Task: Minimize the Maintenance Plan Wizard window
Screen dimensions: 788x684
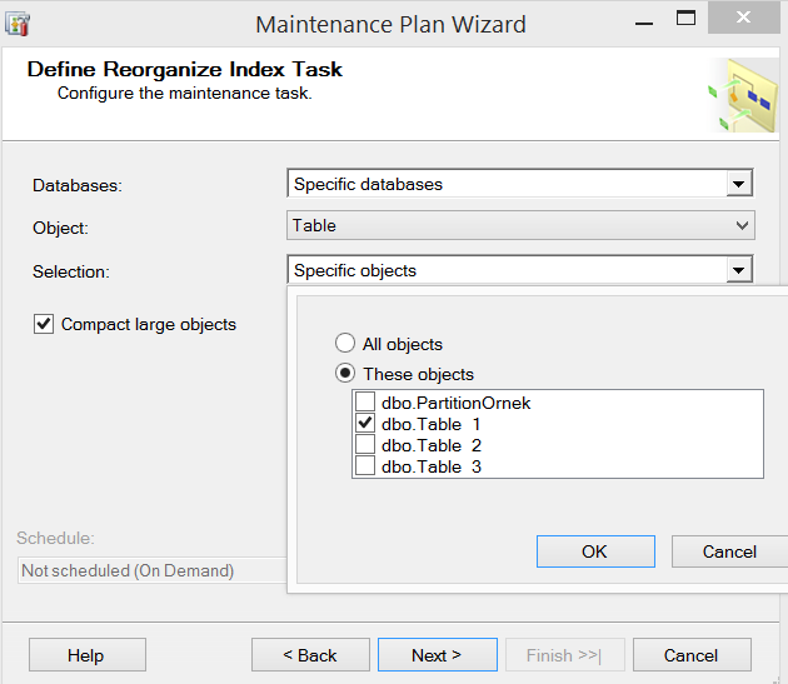Action: (x=644, y=20)
